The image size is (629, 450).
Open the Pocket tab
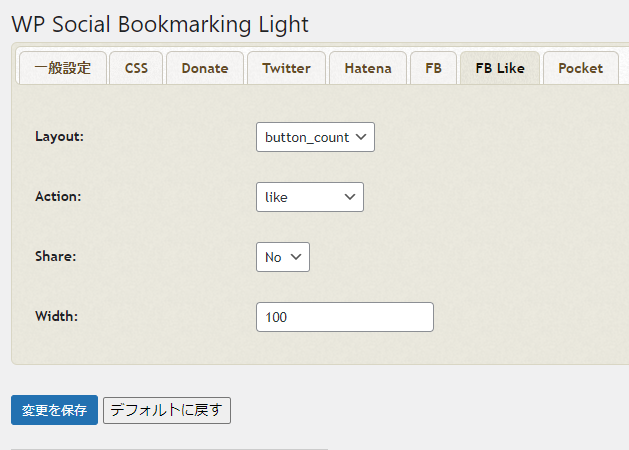580,68
